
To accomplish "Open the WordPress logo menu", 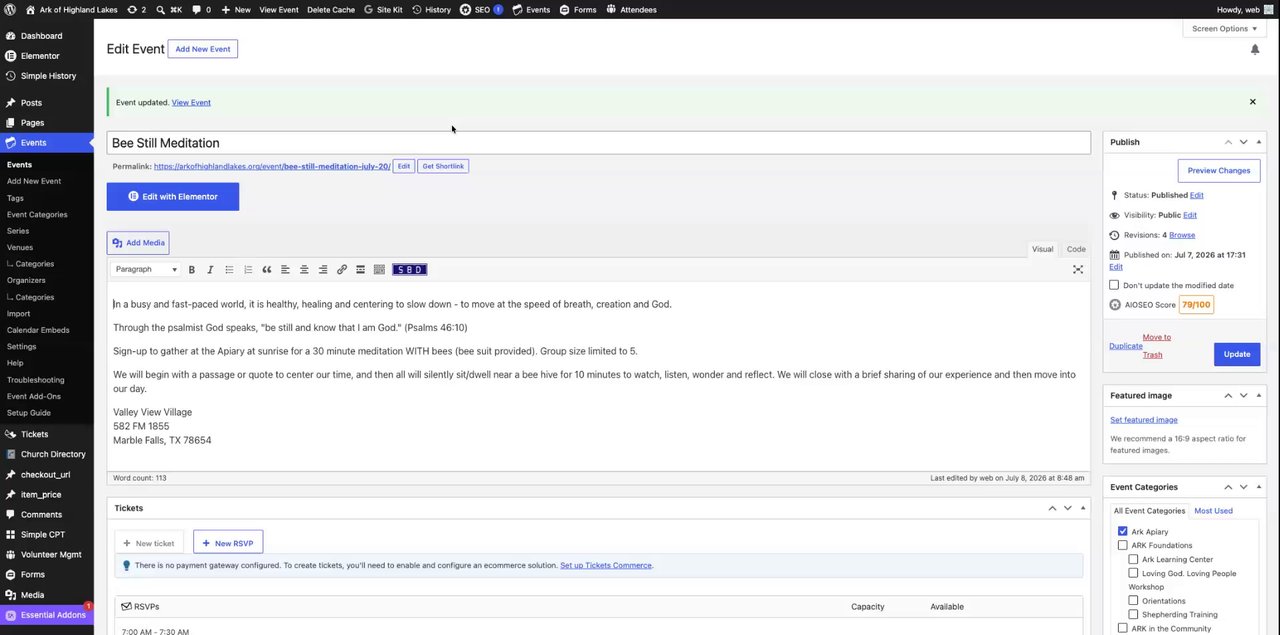I will pyautogui.click(x=10, y=9).
